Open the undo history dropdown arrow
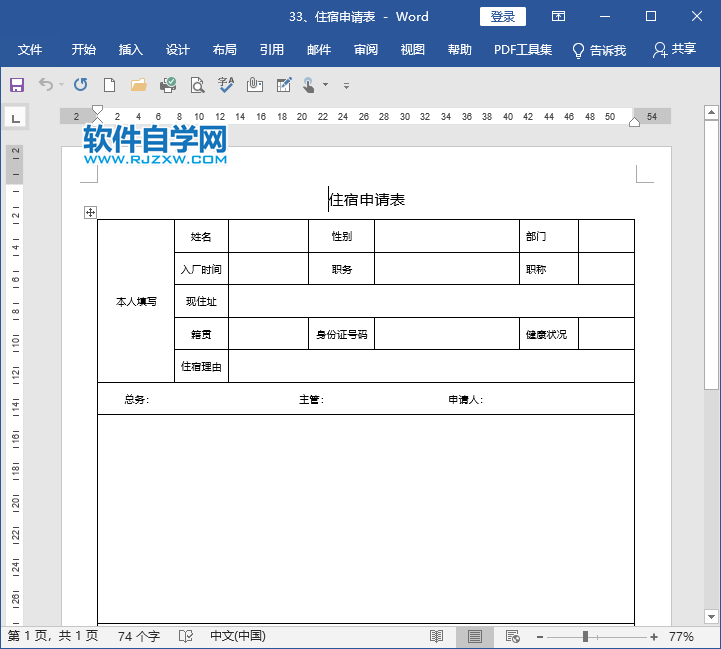This screenshot has width=721, height=649. pyautogui.click(x=61, y=85)
